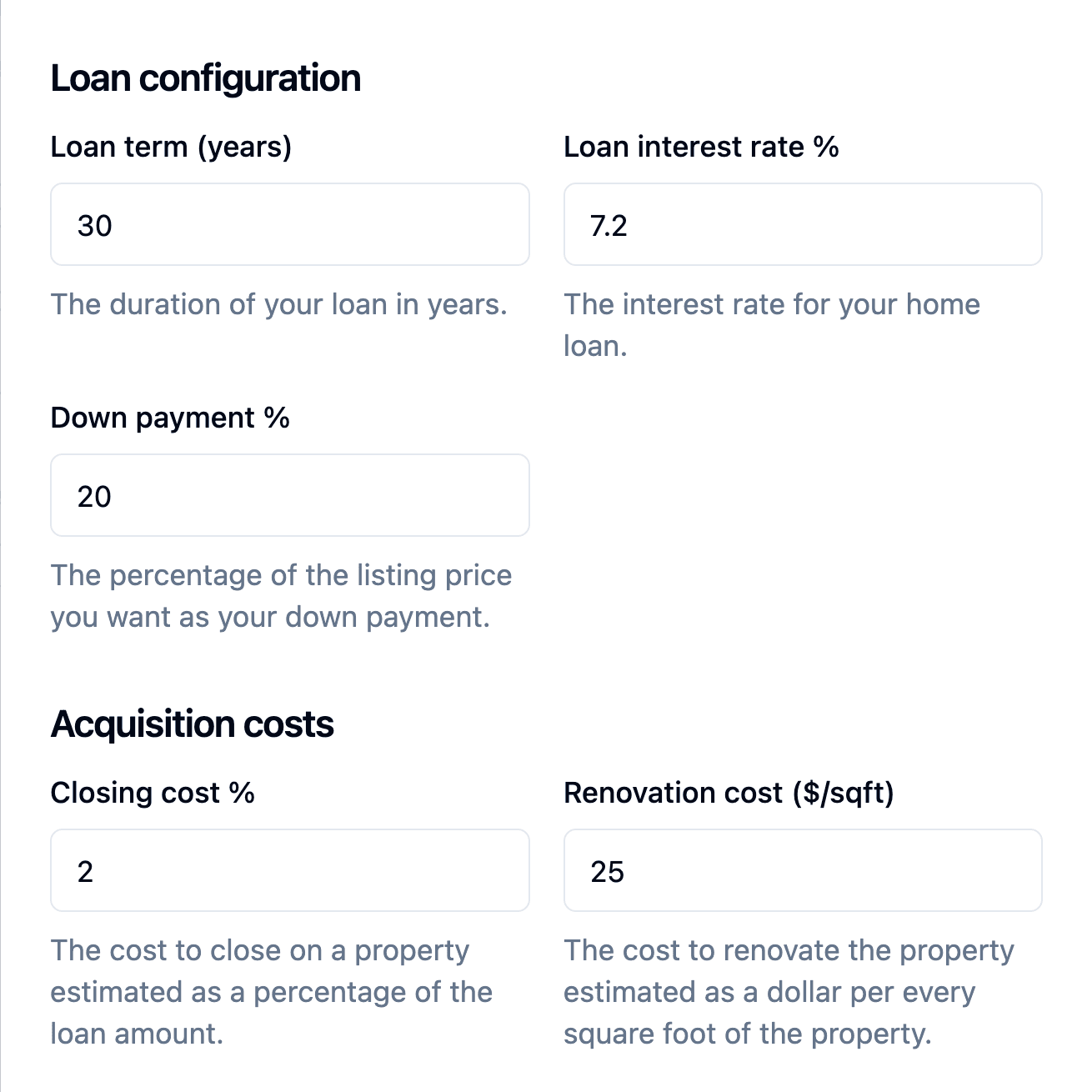Screen dimensions: 1092x1092
Task: Click the "Renovation cost ($/sqft)" label
Action: (x=729, y=793)
